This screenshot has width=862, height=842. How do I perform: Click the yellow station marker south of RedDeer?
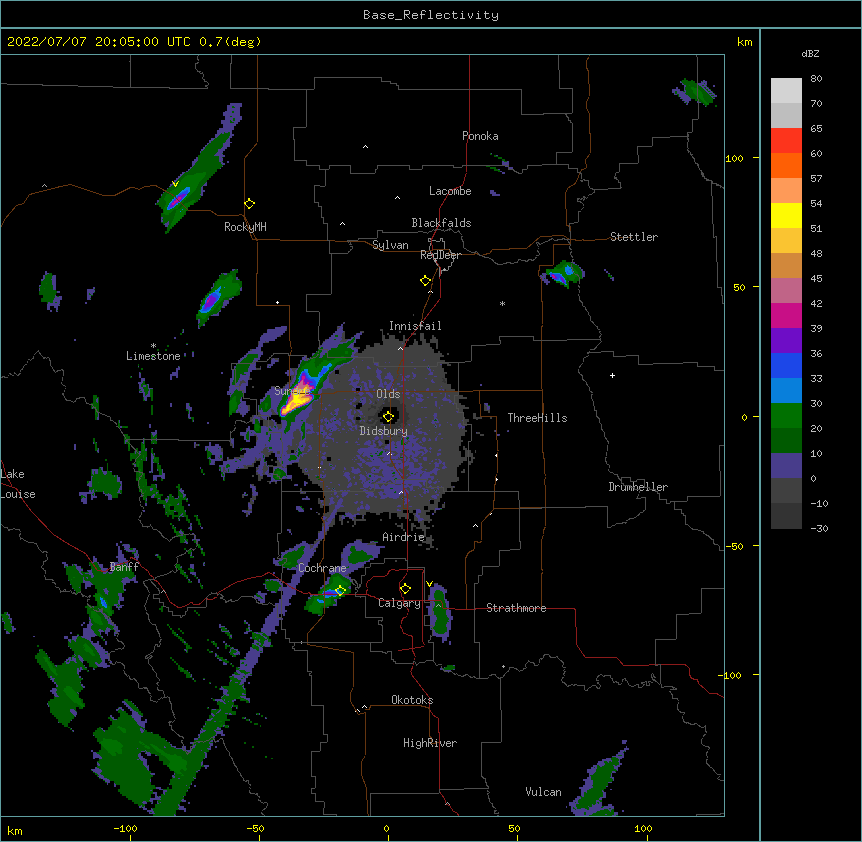tap(425, 281)
